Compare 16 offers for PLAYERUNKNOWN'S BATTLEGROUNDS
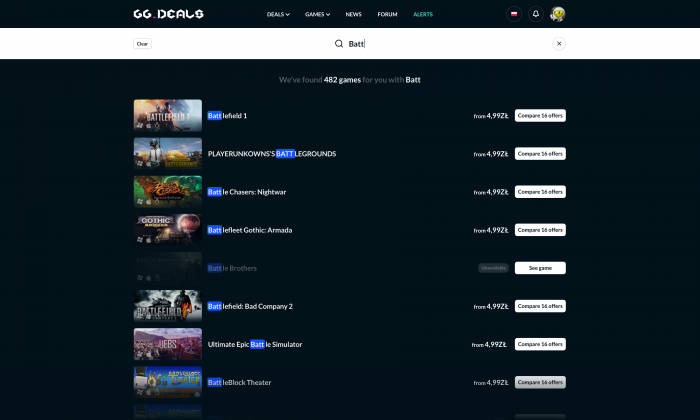700x420 pixels. click(x=540, y=154)
